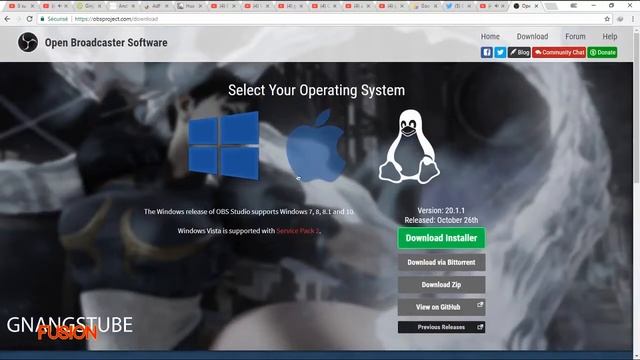This screenshot has height=360, width=640.
Task: Open the Previous Releases link
Action: pos(441,327)
